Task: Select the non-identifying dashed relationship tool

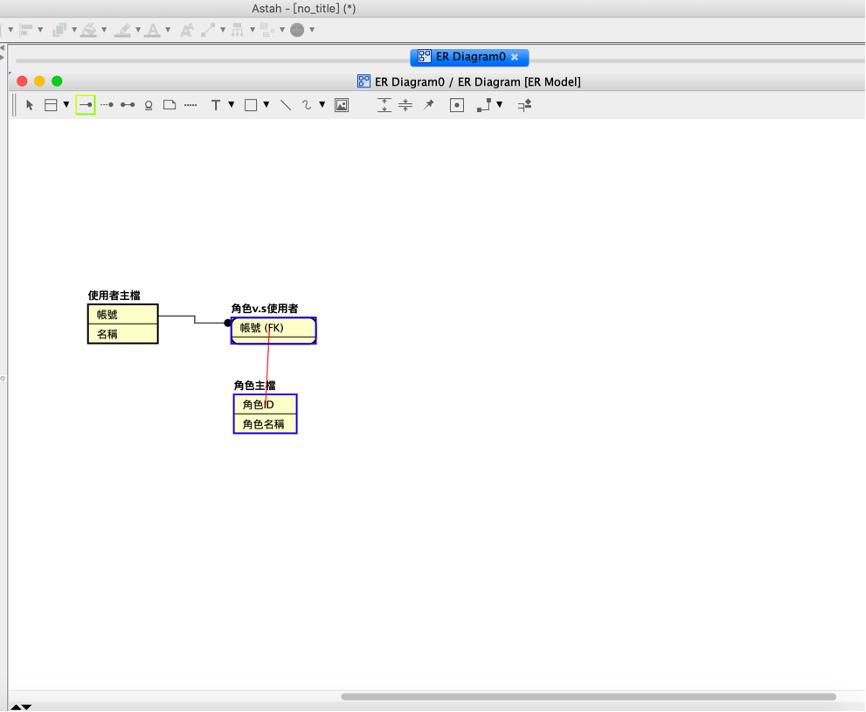Action: pos(107,105)
